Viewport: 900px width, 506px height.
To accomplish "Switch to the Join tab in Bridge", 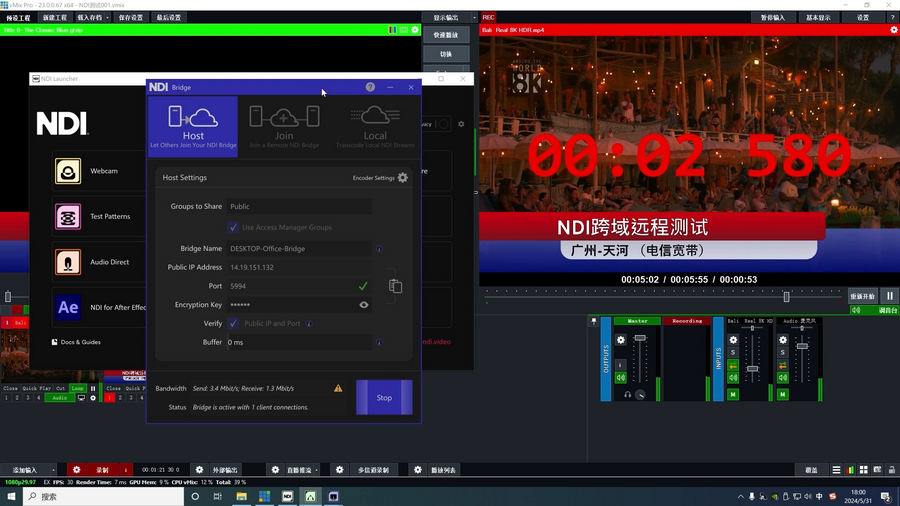I will click(x=284, y=127).
